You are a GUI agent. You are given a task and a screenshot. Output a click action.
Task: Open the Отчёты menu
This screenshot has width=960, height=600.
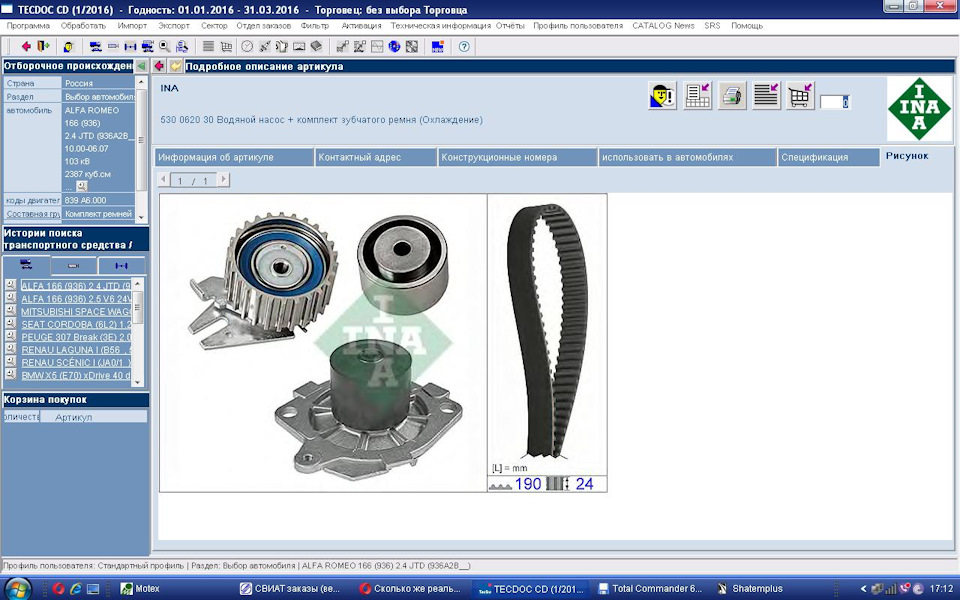click(x=510, y=25)
